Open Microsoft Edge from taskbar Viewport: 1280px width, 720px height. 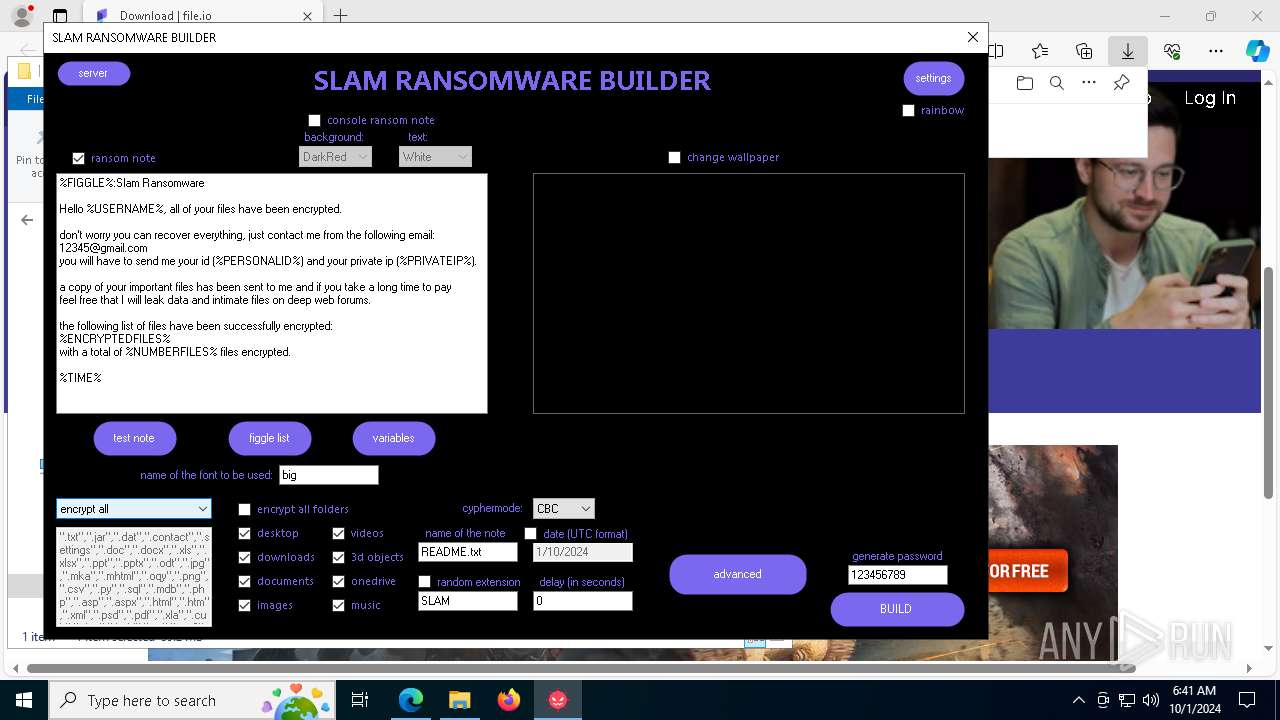tap(411, 700)
